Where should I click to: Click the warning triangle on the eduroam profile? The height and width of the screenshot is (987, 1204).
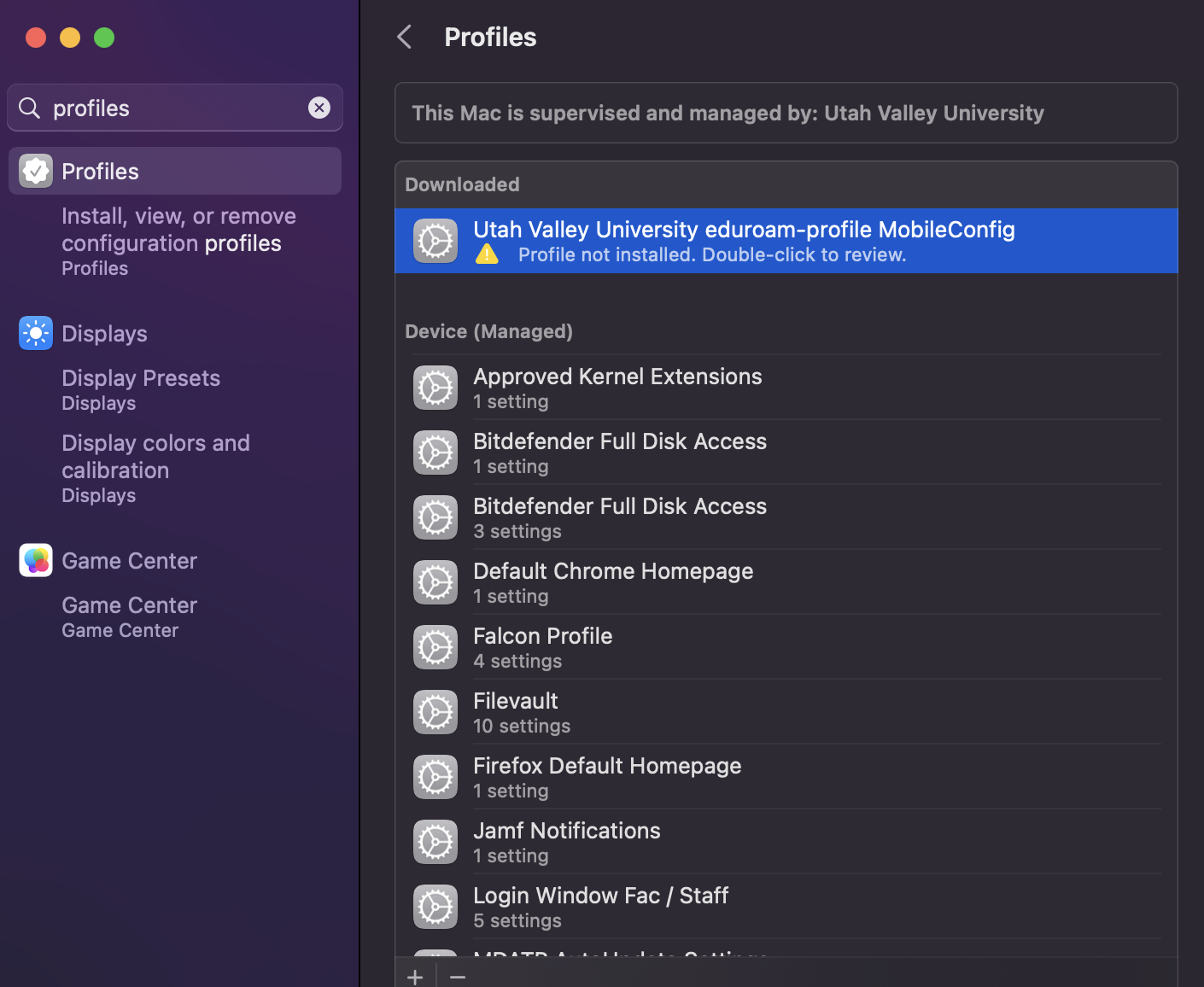coord(486,254)
